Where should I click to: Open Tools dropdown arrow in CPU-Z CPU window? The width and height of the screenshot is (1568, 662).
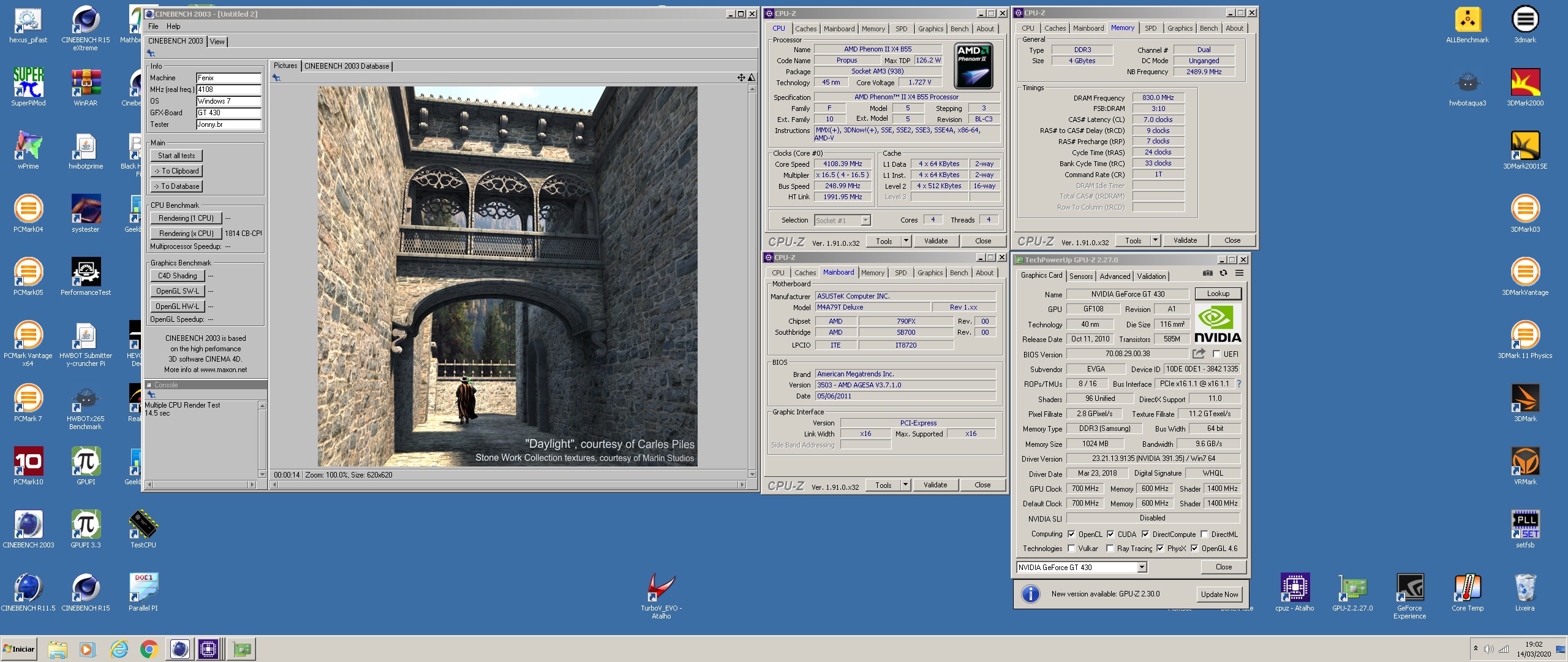tap(907, 241)
